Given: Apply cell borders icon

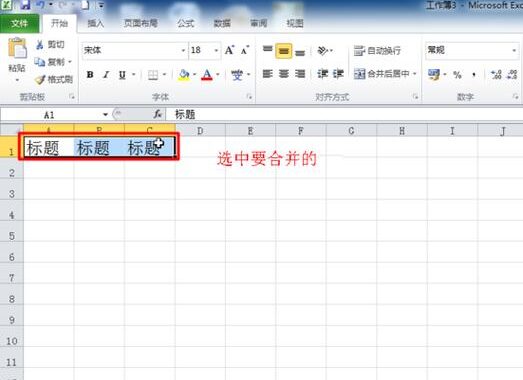Looking at the screenshot, I should coord(153,75).
